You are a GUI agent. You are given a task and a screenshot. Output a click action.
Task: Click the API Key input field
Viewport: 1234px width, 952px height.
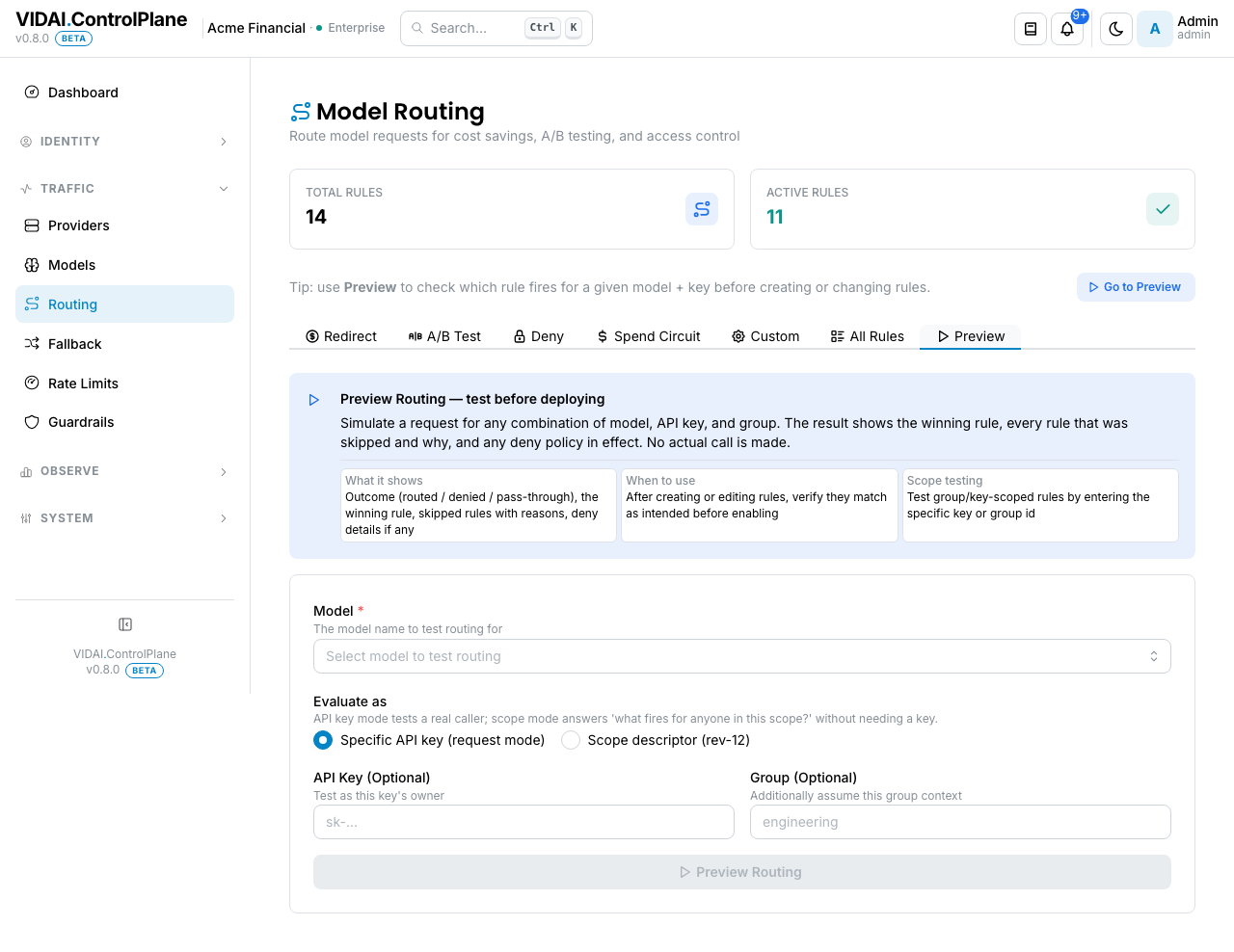523,822
